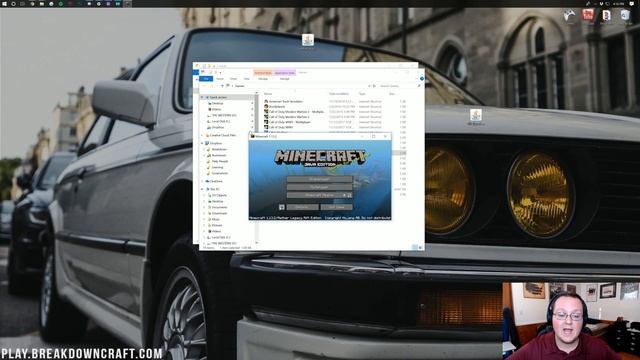Select Quick access in navigation pane
Viewport: 640px width, 360px height.
coord(218,98)
